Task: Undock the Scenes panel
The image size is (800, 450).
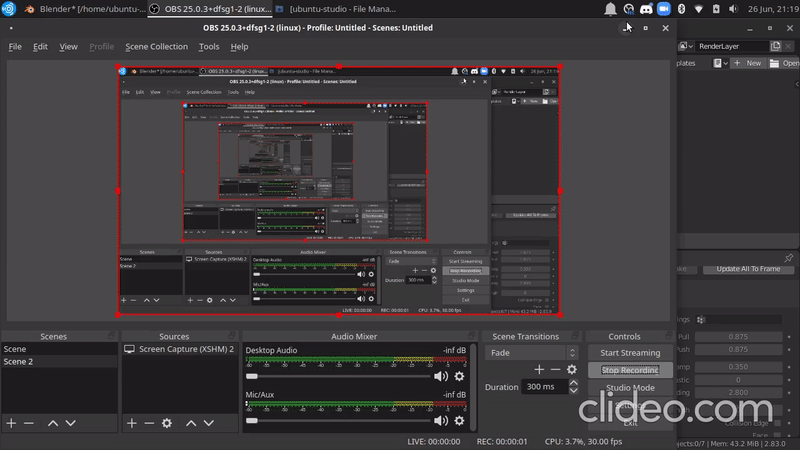Action: 111,336
